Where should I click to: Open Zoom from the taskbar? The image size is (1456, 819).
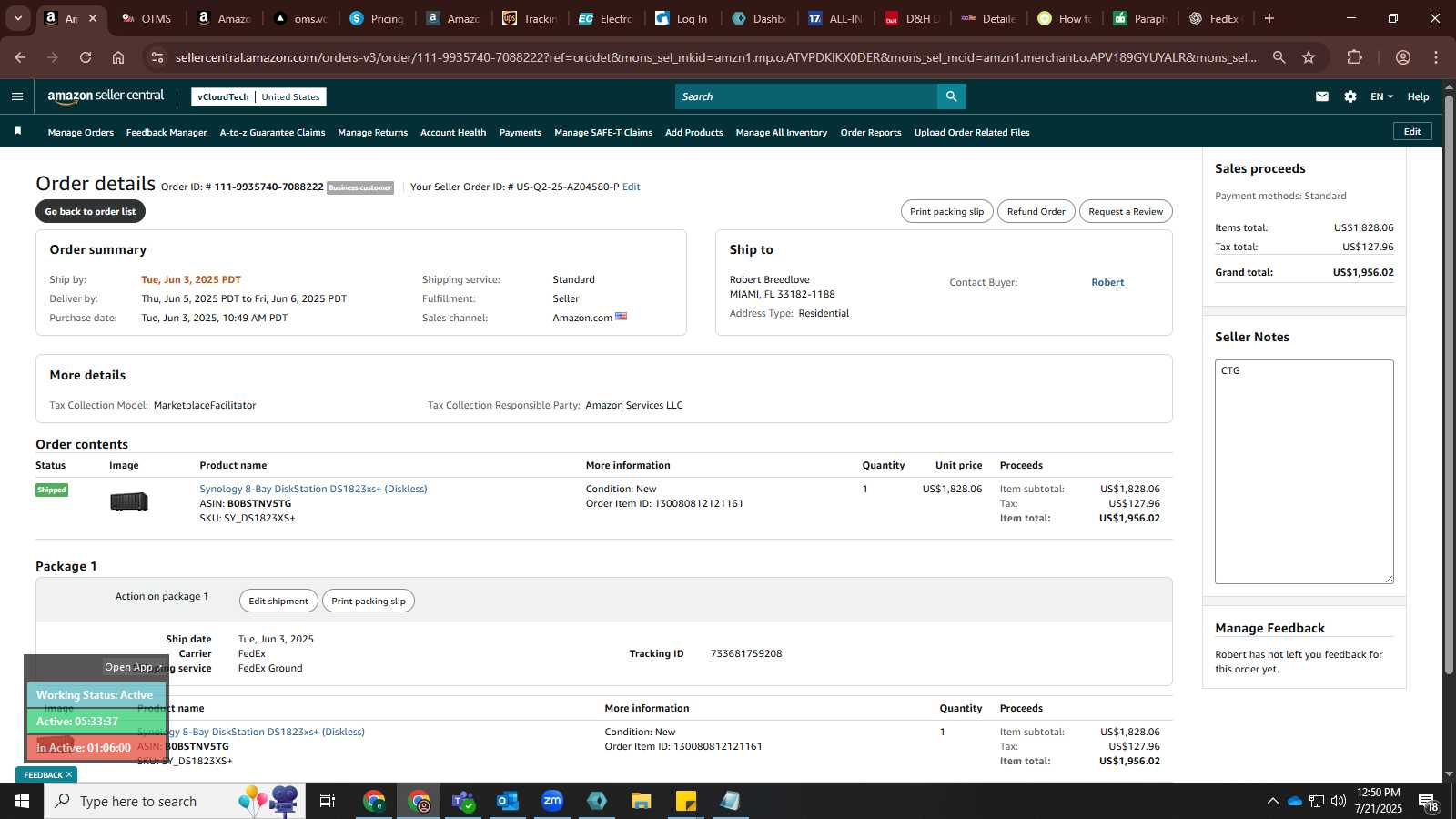coord(552,801)
